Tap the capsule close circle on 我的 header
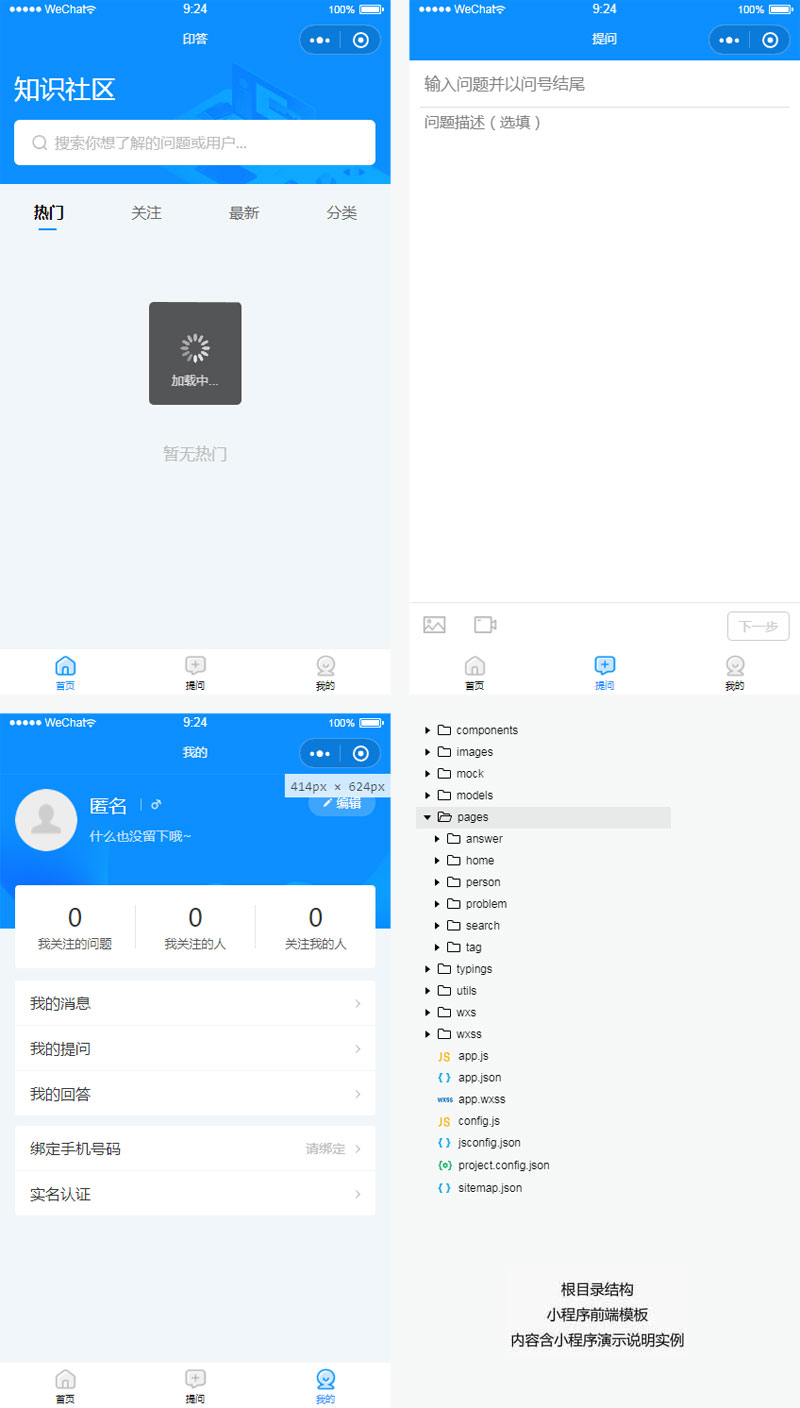 [362, 753]
